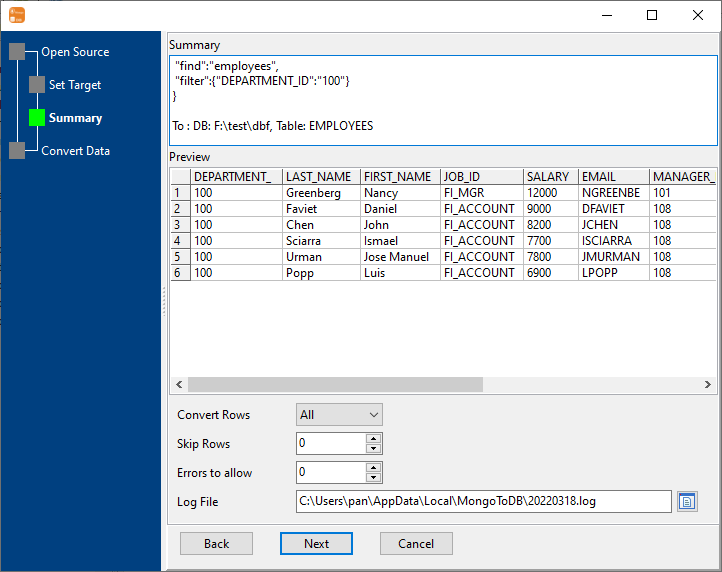The height and width of the screenshot is (572, 722).
Task: Click the green Summary step marker
Action: [x=37, y=118]
